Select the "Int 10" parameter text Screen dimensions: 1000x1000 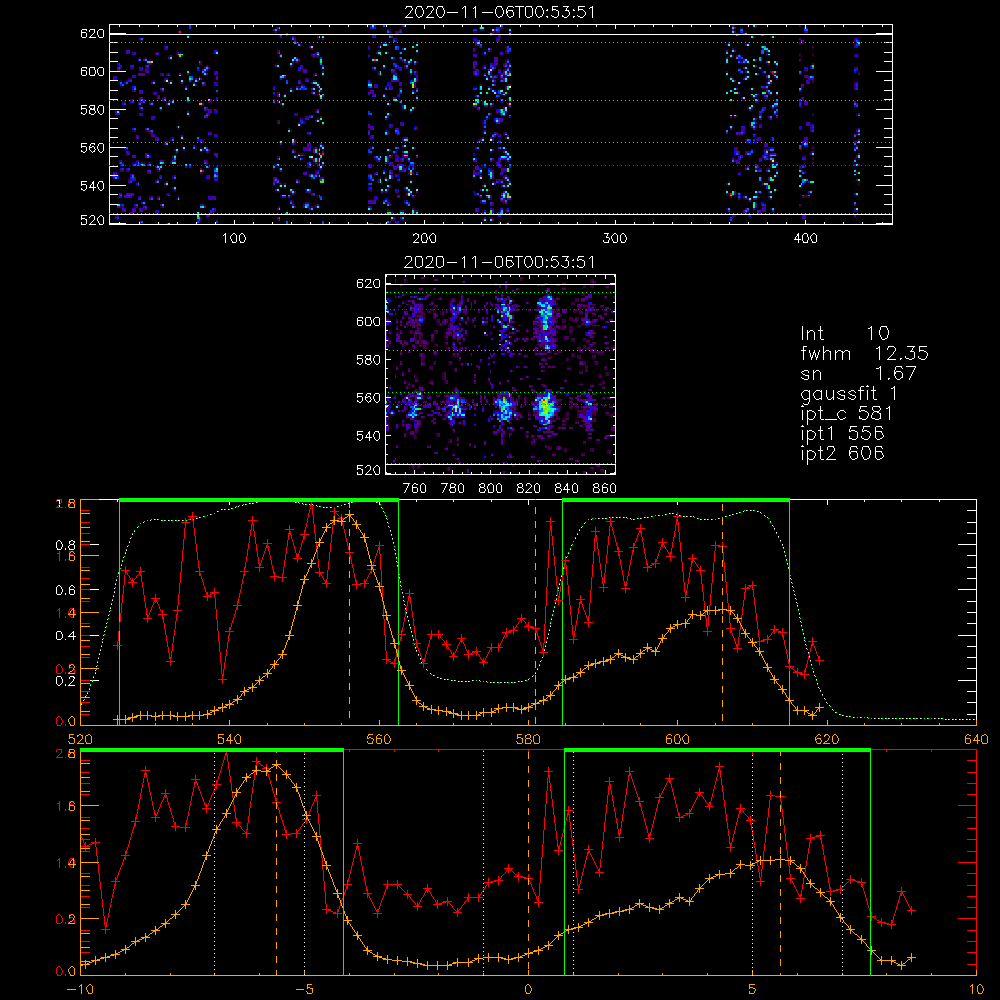point(844,333)
